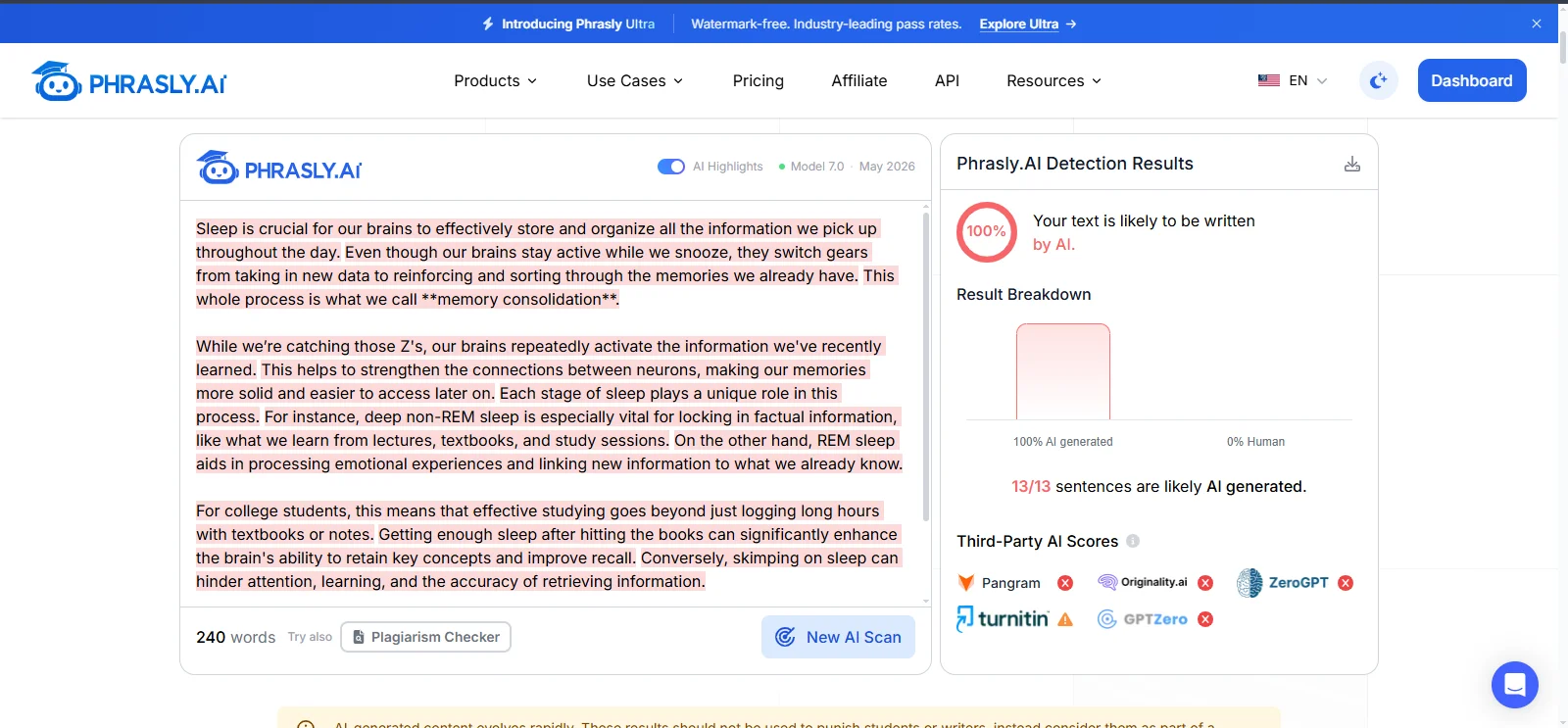This screenshot has height=728, width=1568.
Task: Click the highlighted 'memory consolidation' sentence
Action: point(545,288)
